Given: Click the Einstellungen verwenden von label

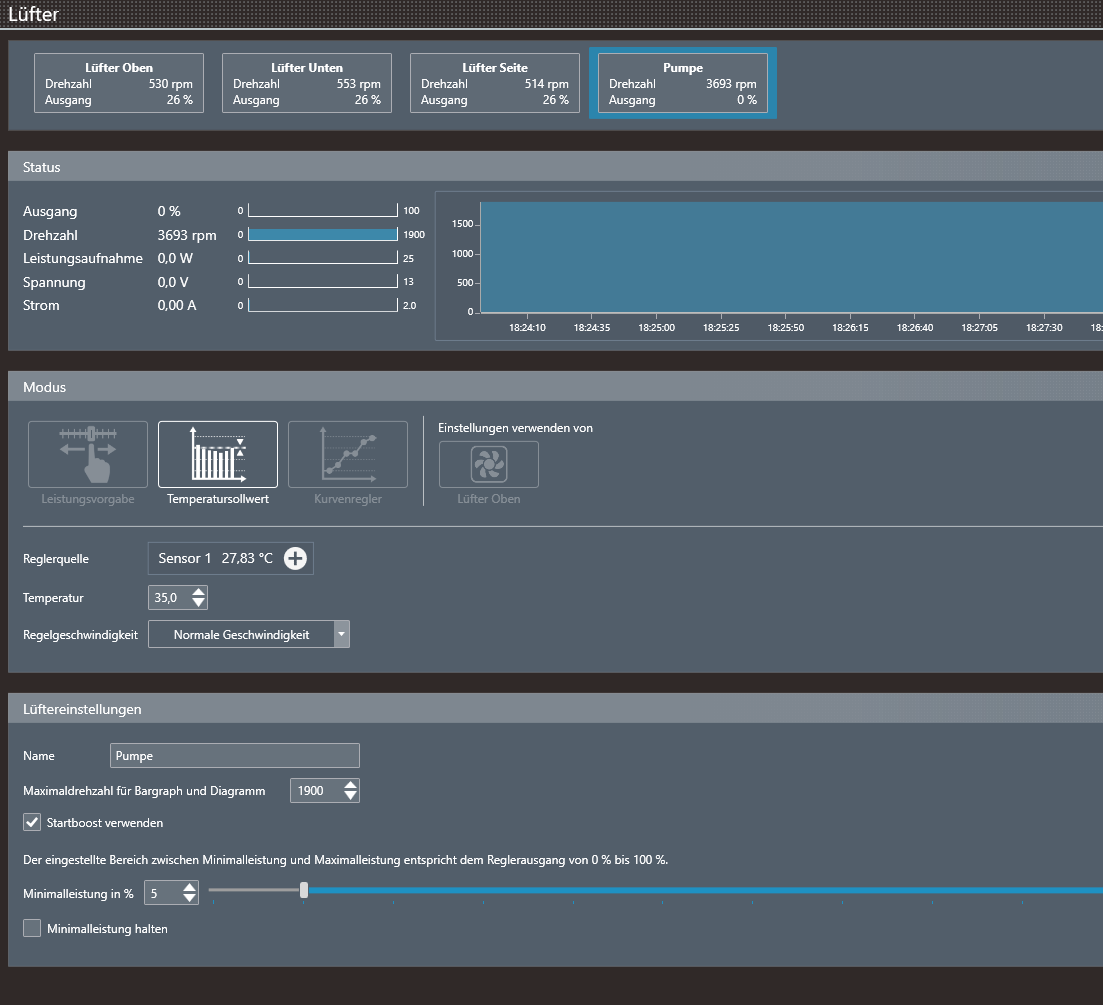Looking at the screenshot, I should pyautogui.click(x=516, y=428).
